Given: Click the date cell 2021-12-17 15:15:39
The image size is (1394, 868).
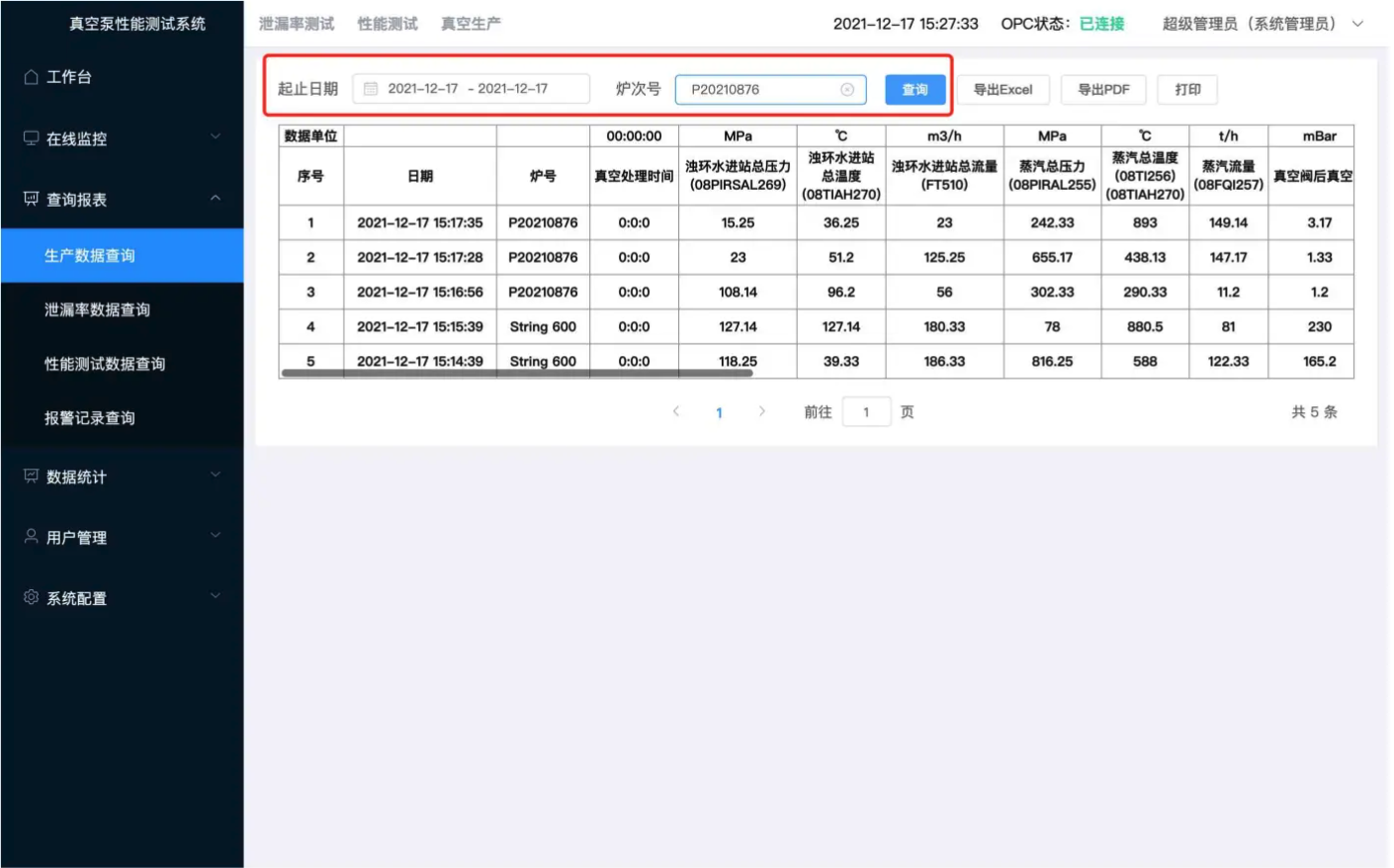Looking at the screenshot, I should point(420,326).
